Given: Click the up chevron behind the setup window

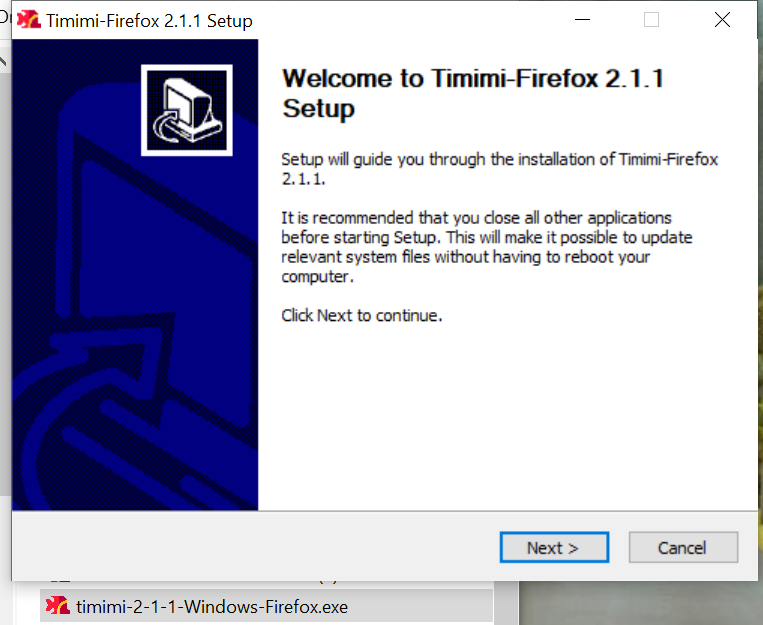Looking at the screenshot, I should coord(4,61).
